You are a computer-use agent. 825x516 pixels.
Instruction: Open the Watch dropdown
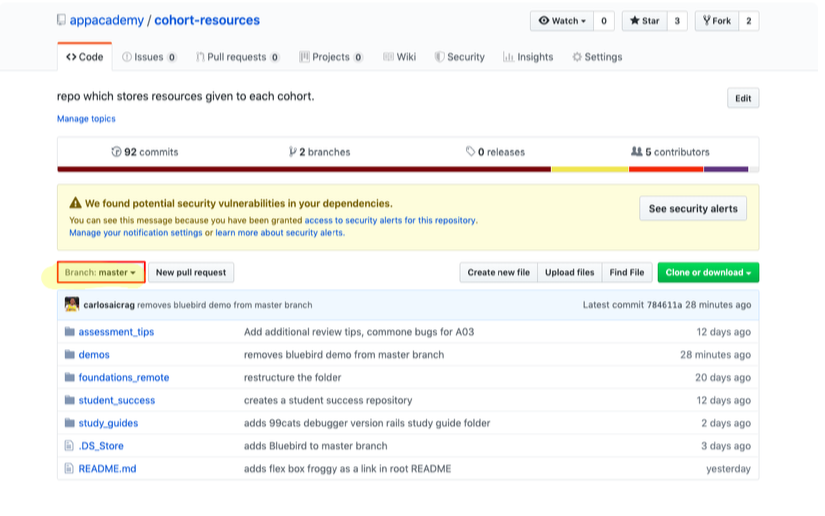tap(562, 21)
